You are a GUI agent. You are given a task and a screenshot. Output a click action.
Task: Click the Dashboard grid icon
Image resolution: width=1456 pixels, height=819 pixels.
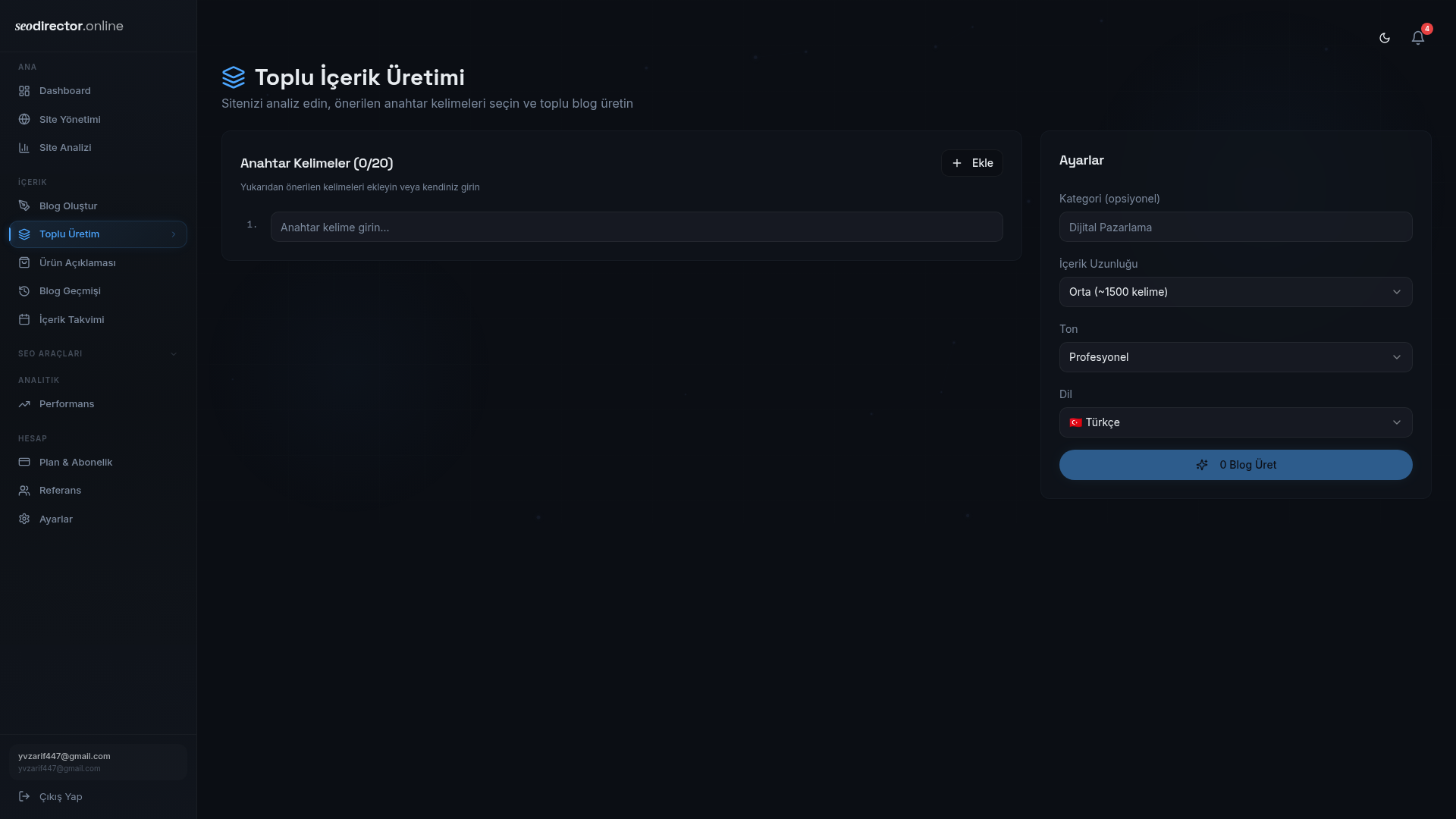click(x=24, y=91)
